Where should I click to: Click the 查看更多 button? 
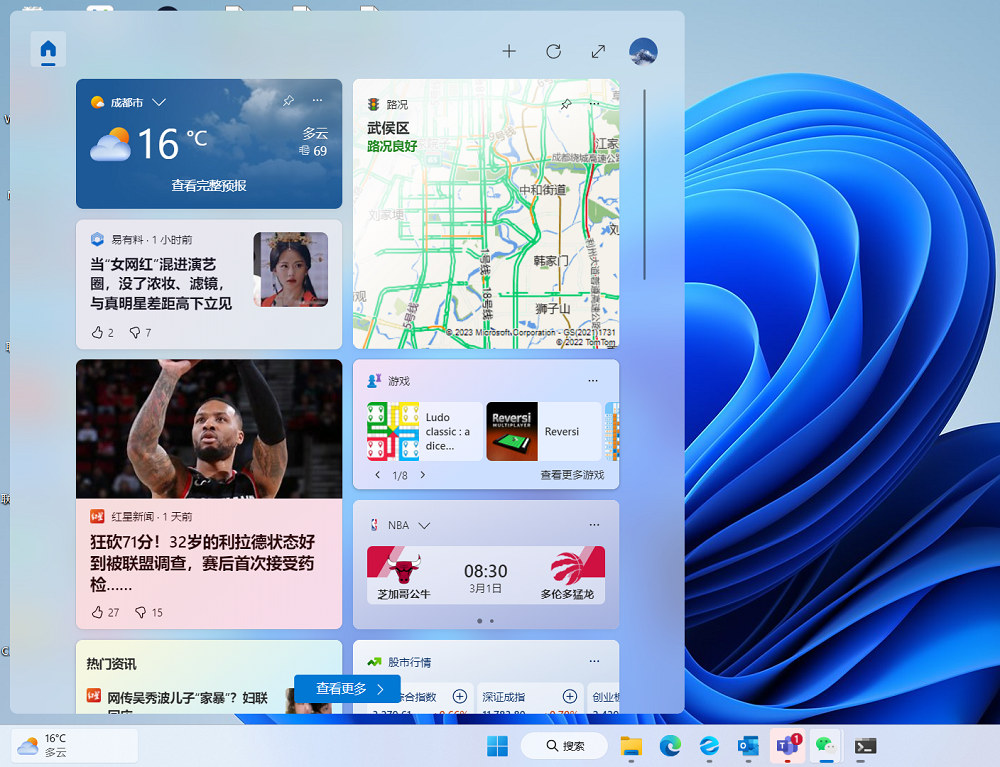(348, 689)
